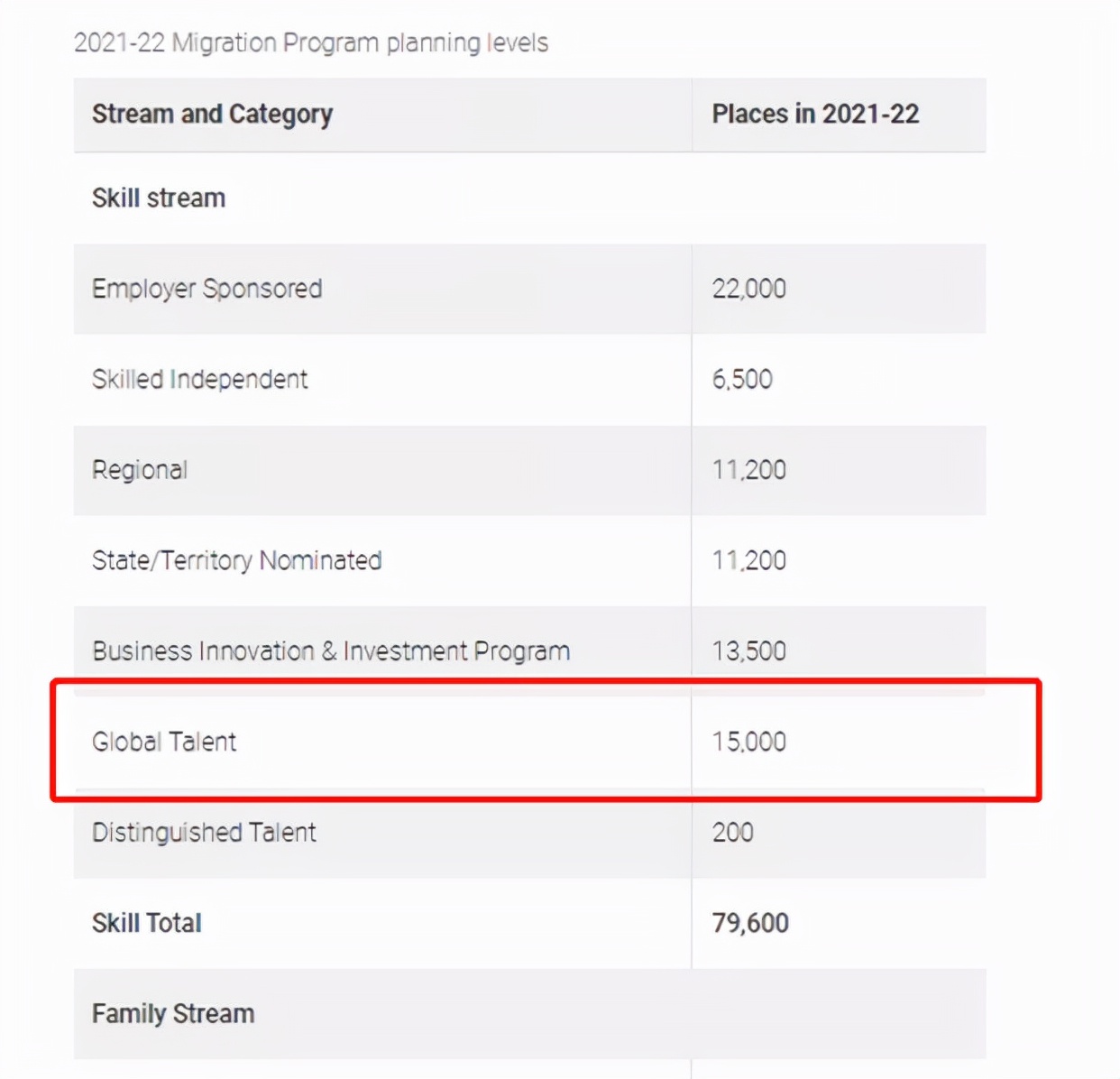This screenshot has width=1120, height=1079.
Task: Click "Business Innovation & Investment Program" label
Action: coord(331,651)
